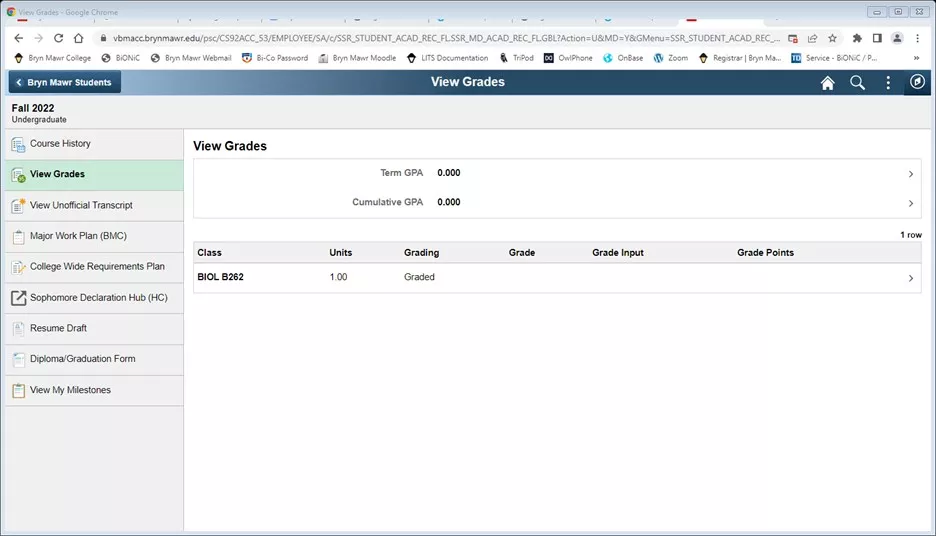This screenshot has height=536, width=936.
Task: Click the BIOL B262 class name
Action: pyautogui.click(x=220, y=277)
